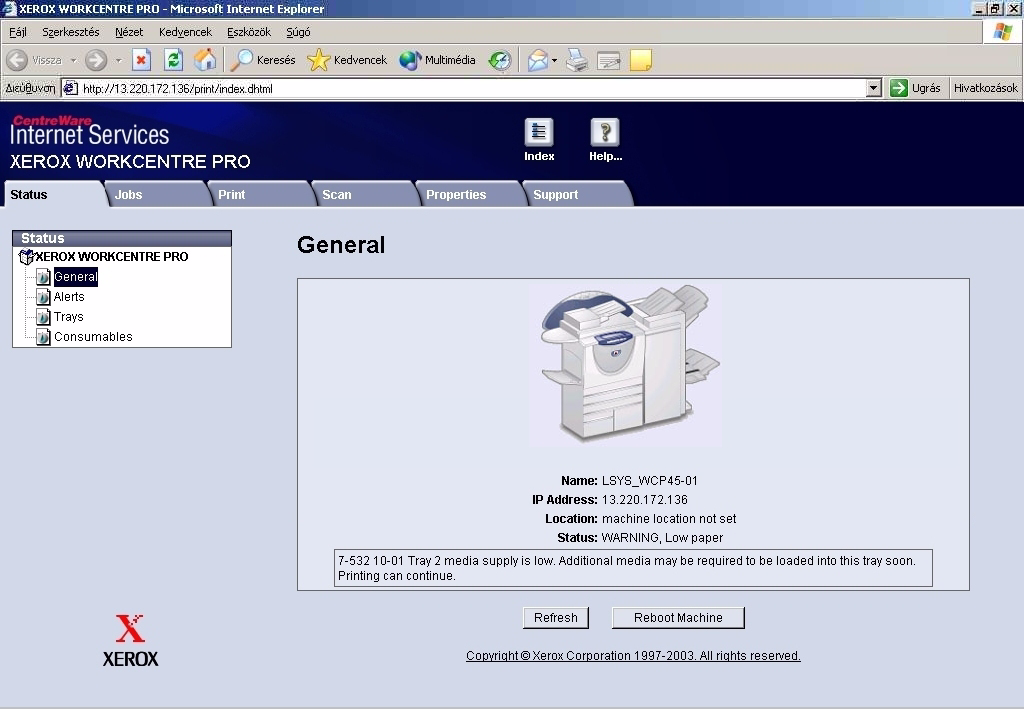Select General in status tree
The width and height of the screenshot is (1024, 709).
click(76, 277)
